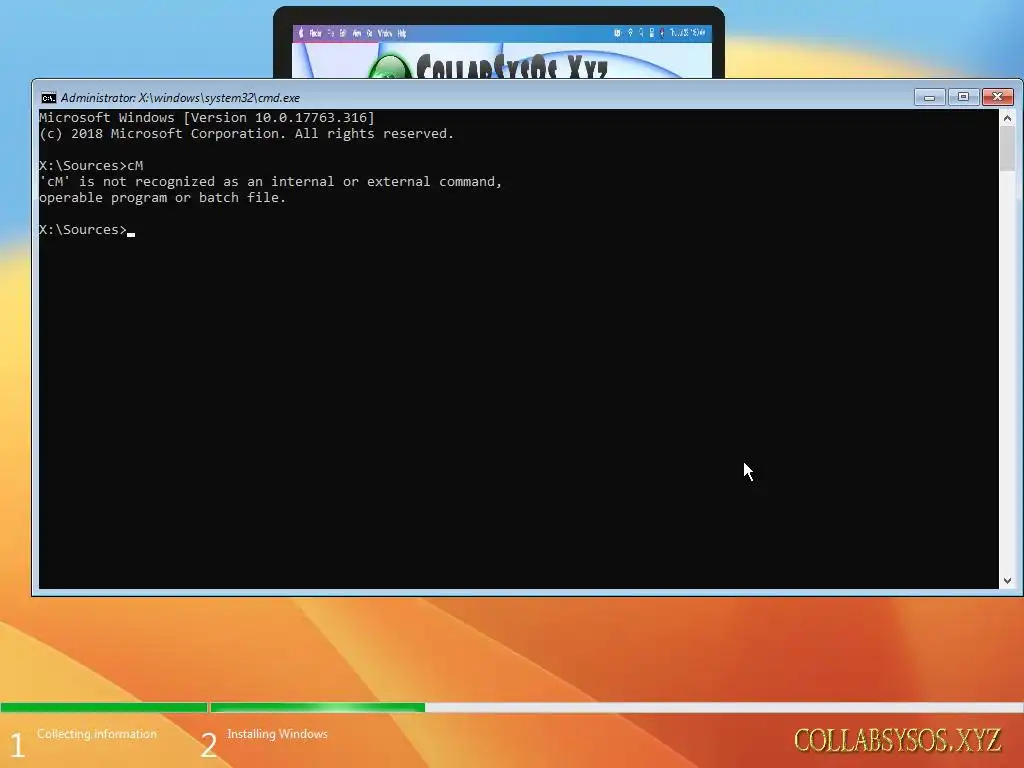Maximize the Administrator cmd.exe window
Image resolution: width=1024 pixels, height=768 pixels.
click(963, 97)
